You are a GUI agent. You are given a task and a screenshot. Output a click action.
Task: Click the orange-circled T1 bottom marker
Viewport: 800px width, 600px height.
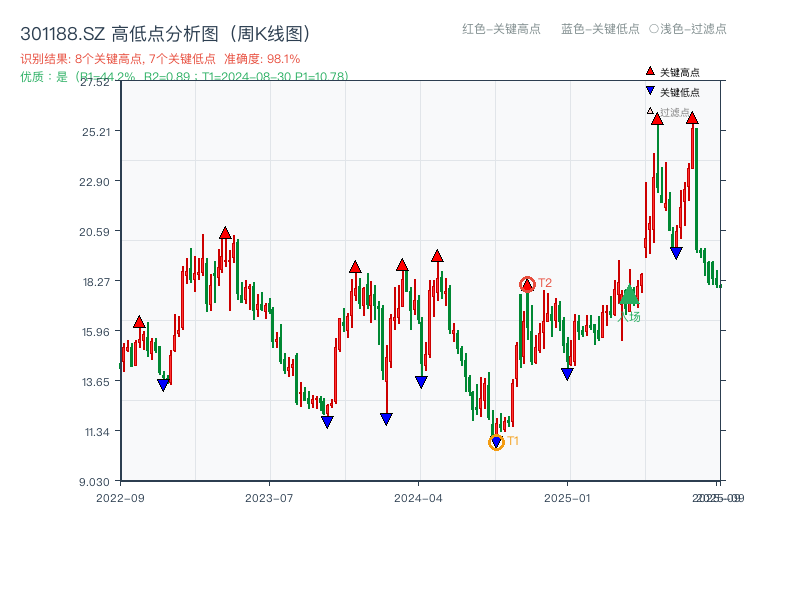coord(497,442)
